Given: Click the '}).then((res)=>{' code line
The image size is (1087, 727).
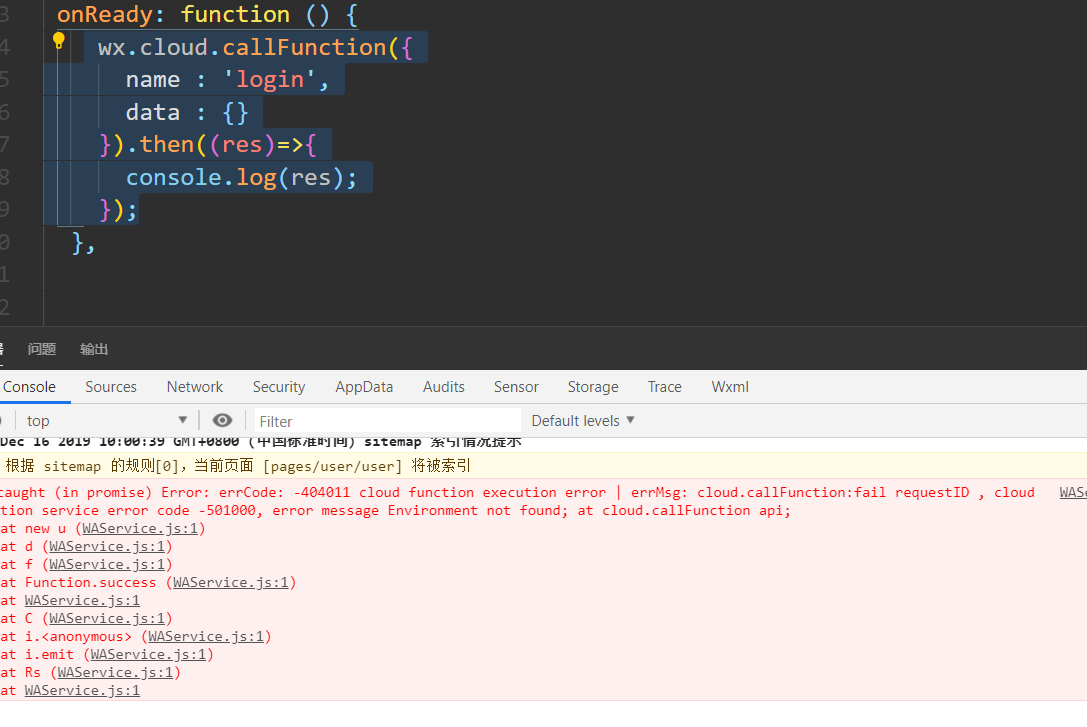Looking at the screenshot, I should 207,145.
